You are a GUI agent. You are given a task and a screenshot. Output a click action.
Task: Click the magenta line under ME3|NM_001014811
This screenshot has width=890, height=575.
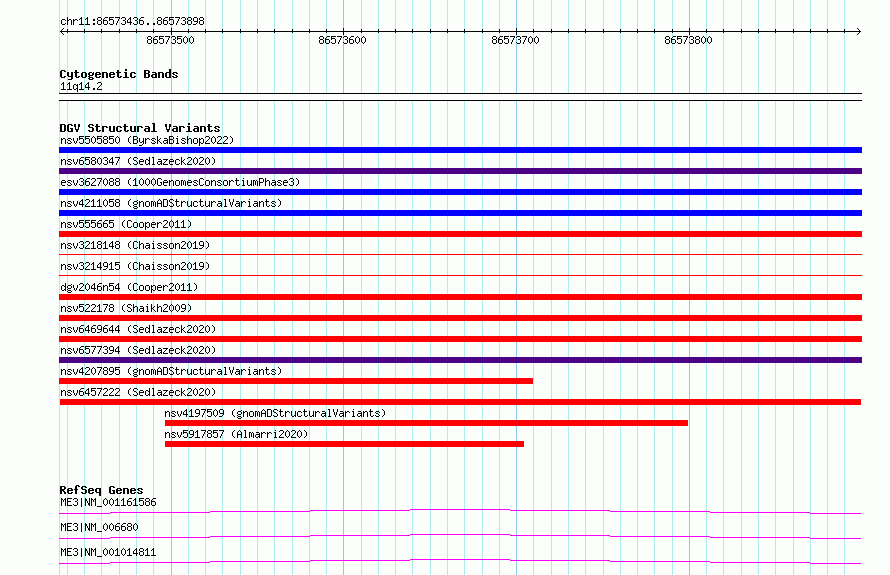(460, 561)
